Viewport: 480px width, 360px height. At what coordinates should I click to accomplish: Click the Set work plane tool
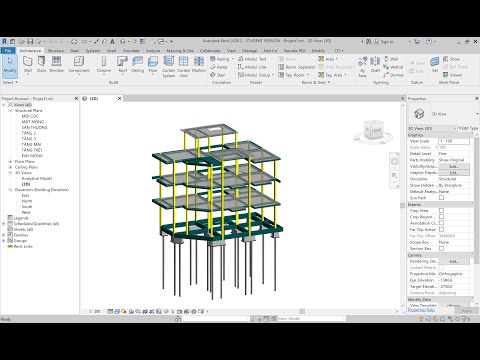click(x=435, y=64)
